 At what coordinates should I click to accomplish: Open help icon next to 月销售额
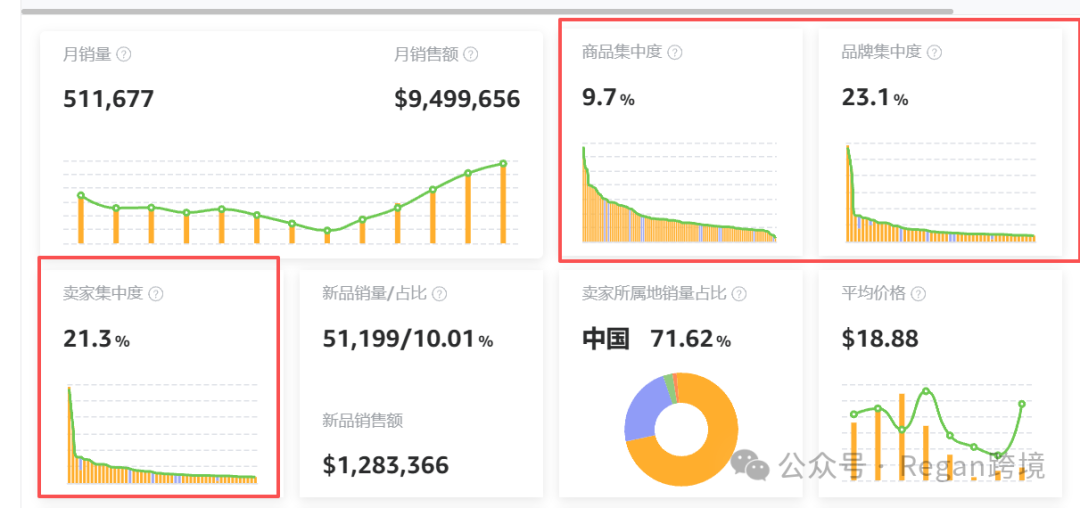(x=471, y=54)
